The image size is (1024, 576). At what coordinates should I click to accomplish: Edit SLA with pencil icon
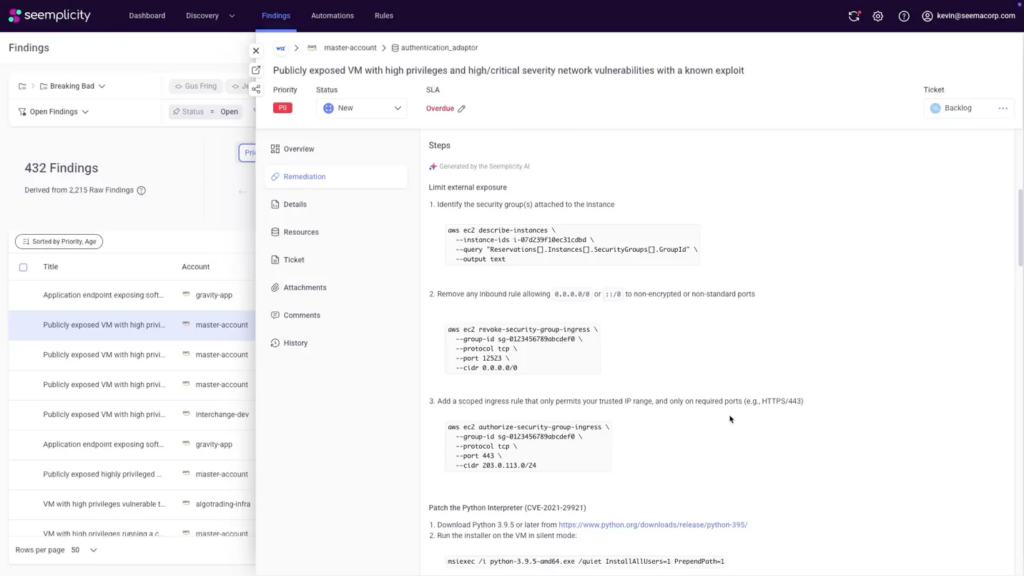tap(462, 108)
